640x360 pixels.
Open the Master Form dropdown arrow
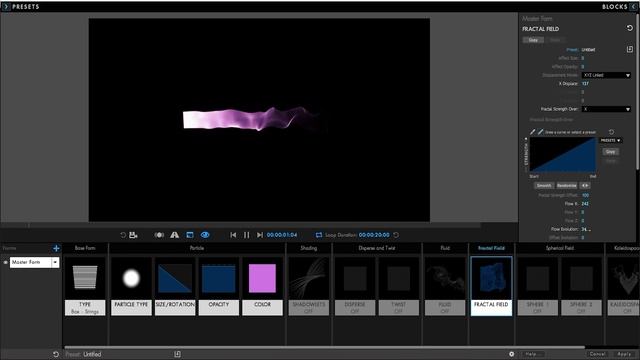(55, 262)
